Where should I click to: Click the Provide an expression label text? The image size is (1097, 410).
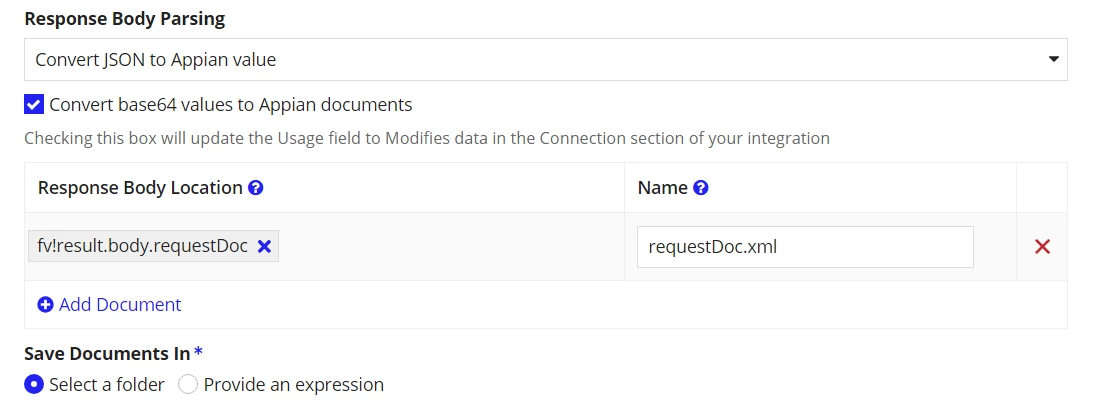(x=294, y=384)
